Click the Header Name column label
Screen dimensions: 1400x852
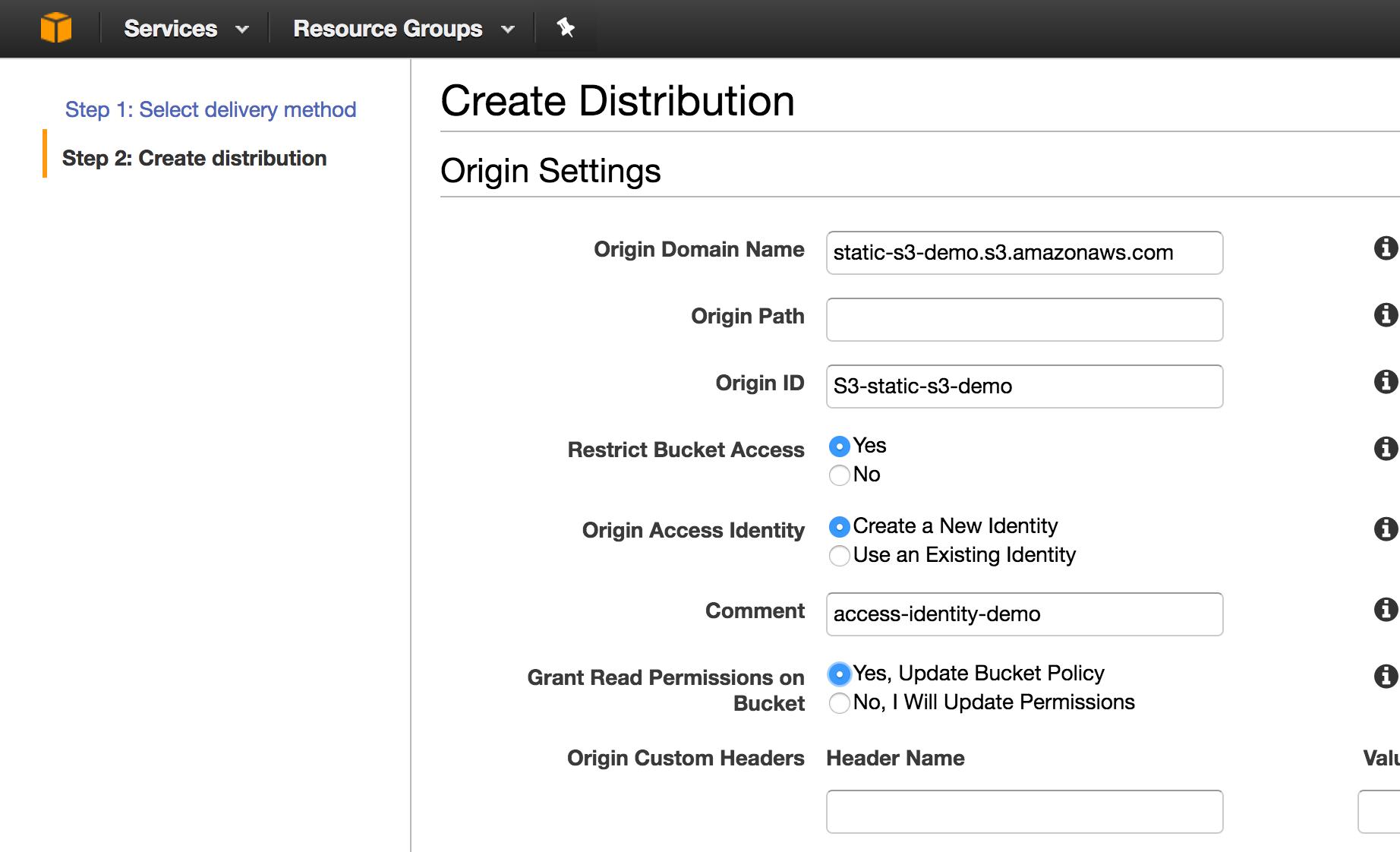895,758
